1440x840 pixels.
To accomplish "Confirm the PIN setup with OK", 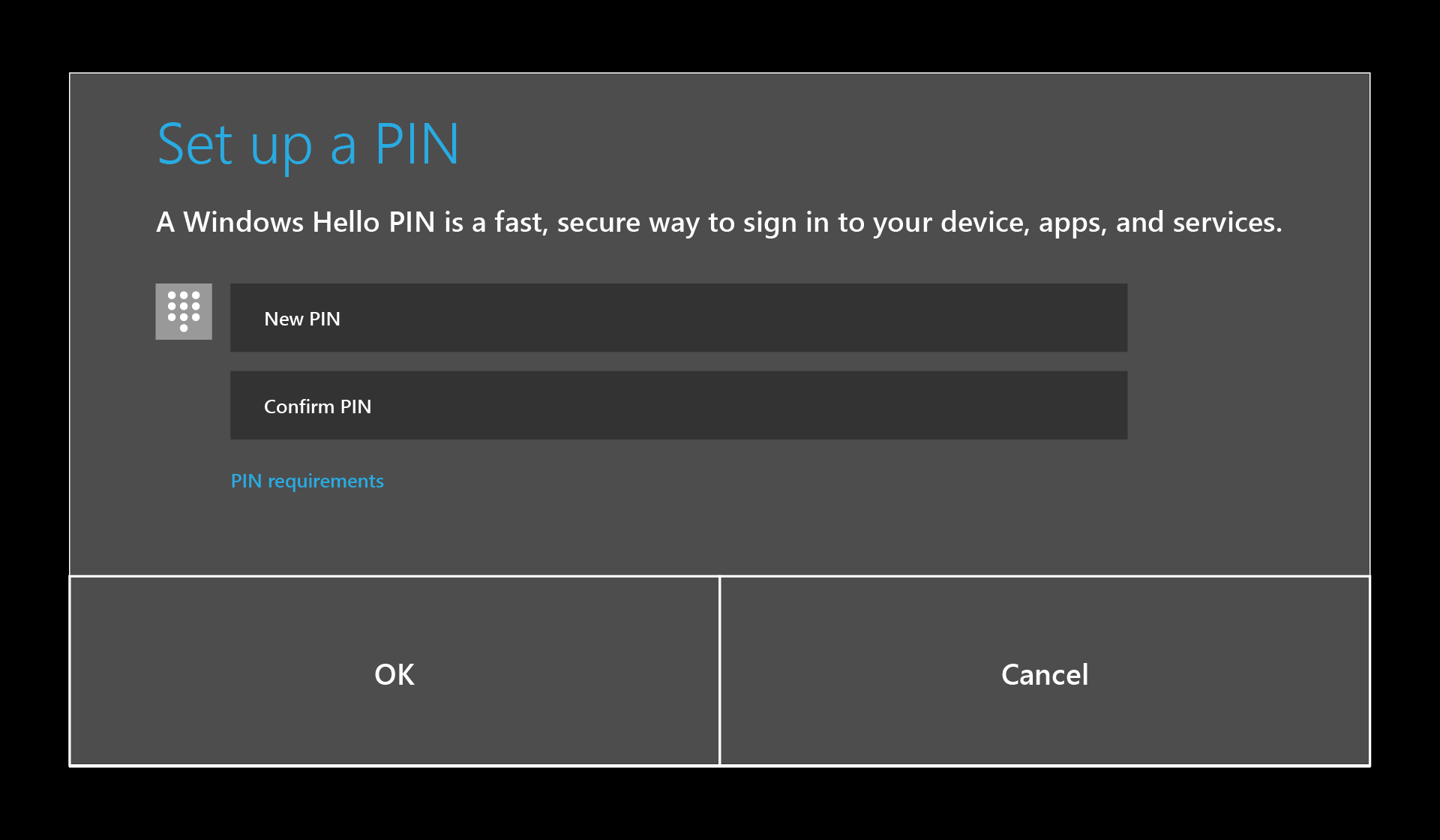I will point(394,673).
